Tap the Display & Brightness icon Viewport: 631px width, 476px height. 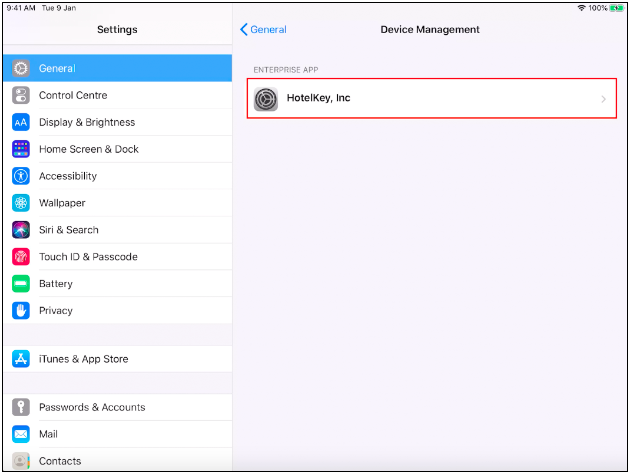(21, 122)
